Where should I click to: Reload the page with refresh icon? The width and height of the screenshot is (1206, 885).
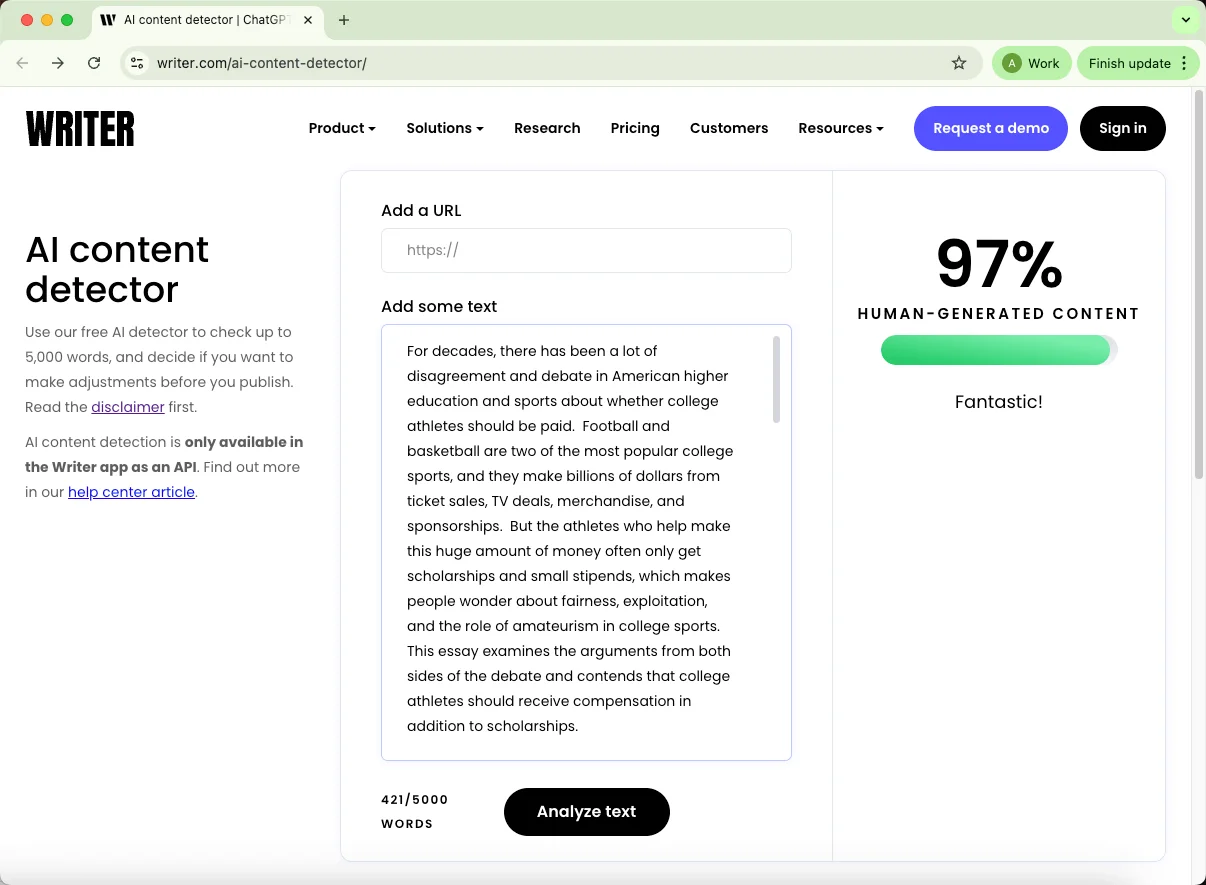click(94, 63)
